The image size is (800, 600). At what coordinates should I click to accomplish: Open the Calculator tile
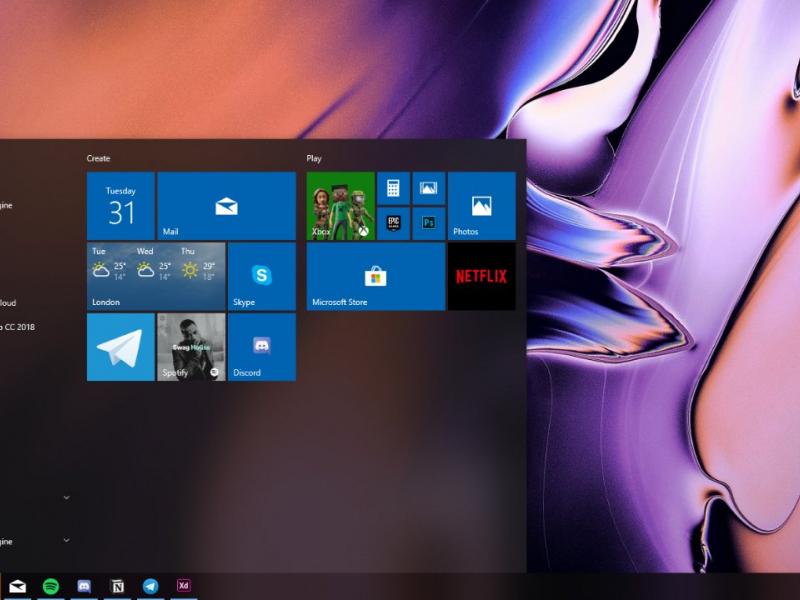click(393, 187)
